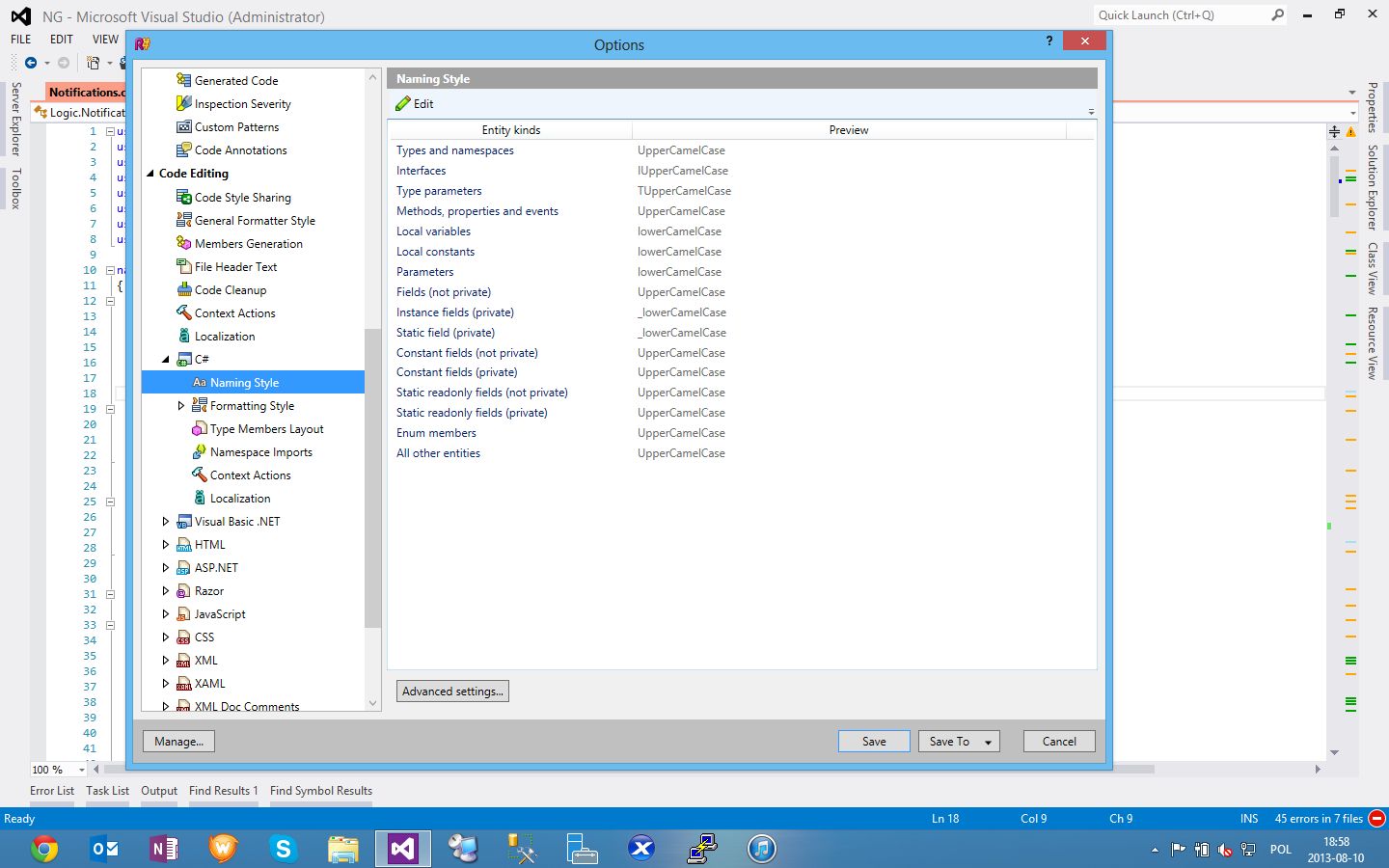Open the Solution Explorer side tab
This screenshot has width=1389, height=868.
click(x=1372, y=187)
